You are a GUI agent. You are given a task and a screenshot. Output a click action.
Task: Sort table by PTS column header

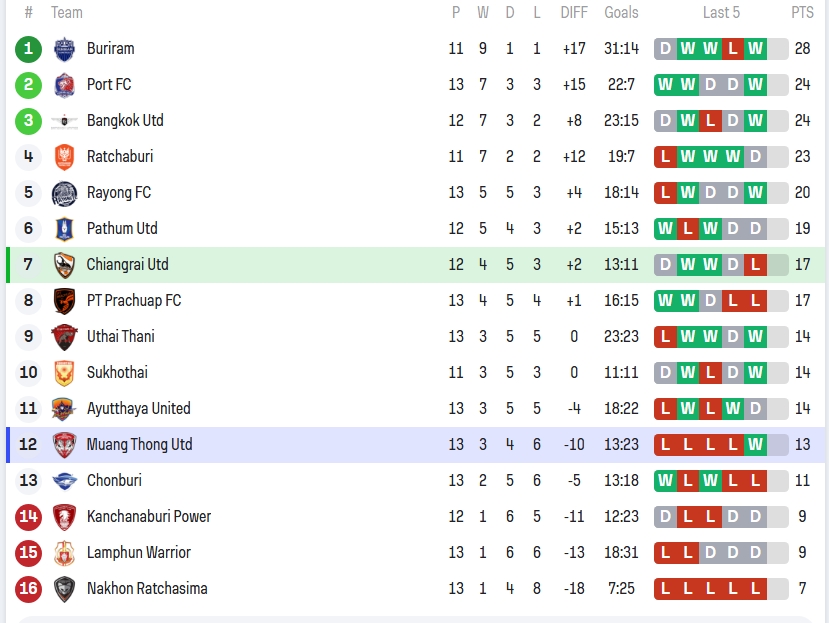click(x=802, y=13)
